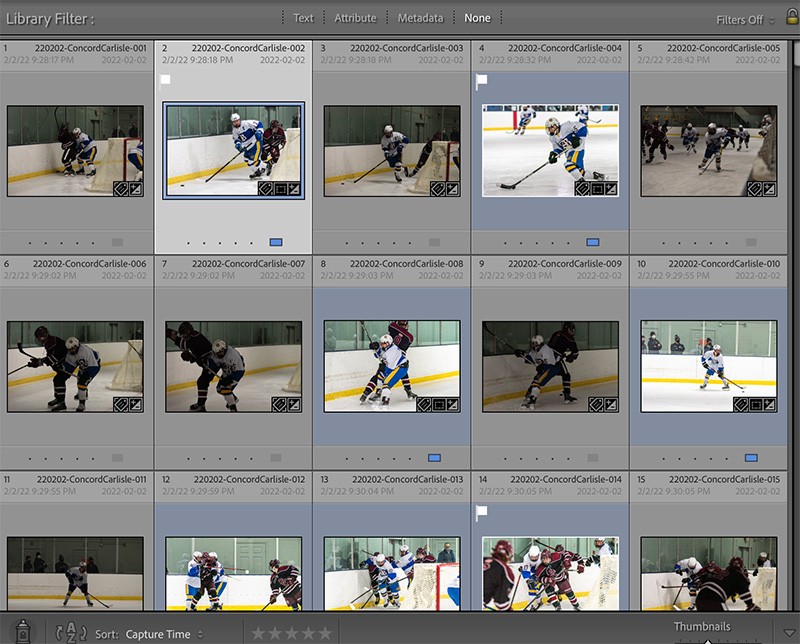Image resolution: width=800 pixels, height=644 pixels.
Task: Expand toolbar options arrow at bottom right
Action: 790,634
